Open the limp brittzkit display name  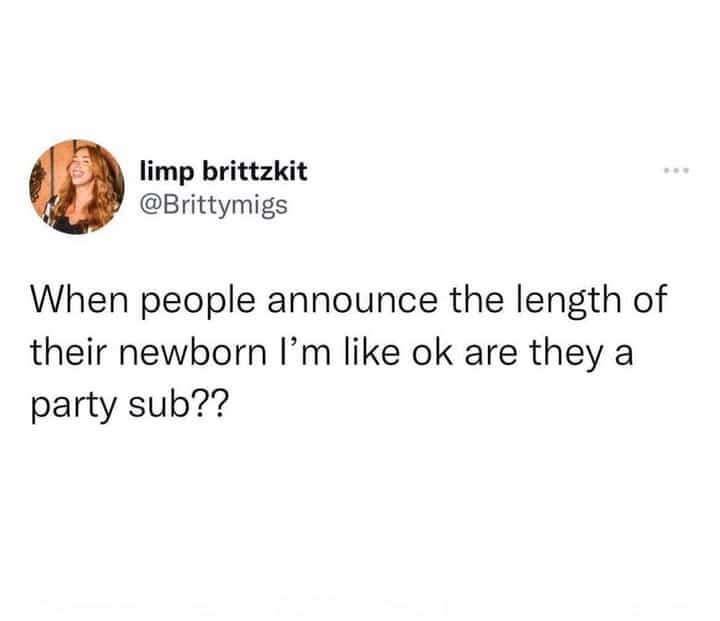224,172
